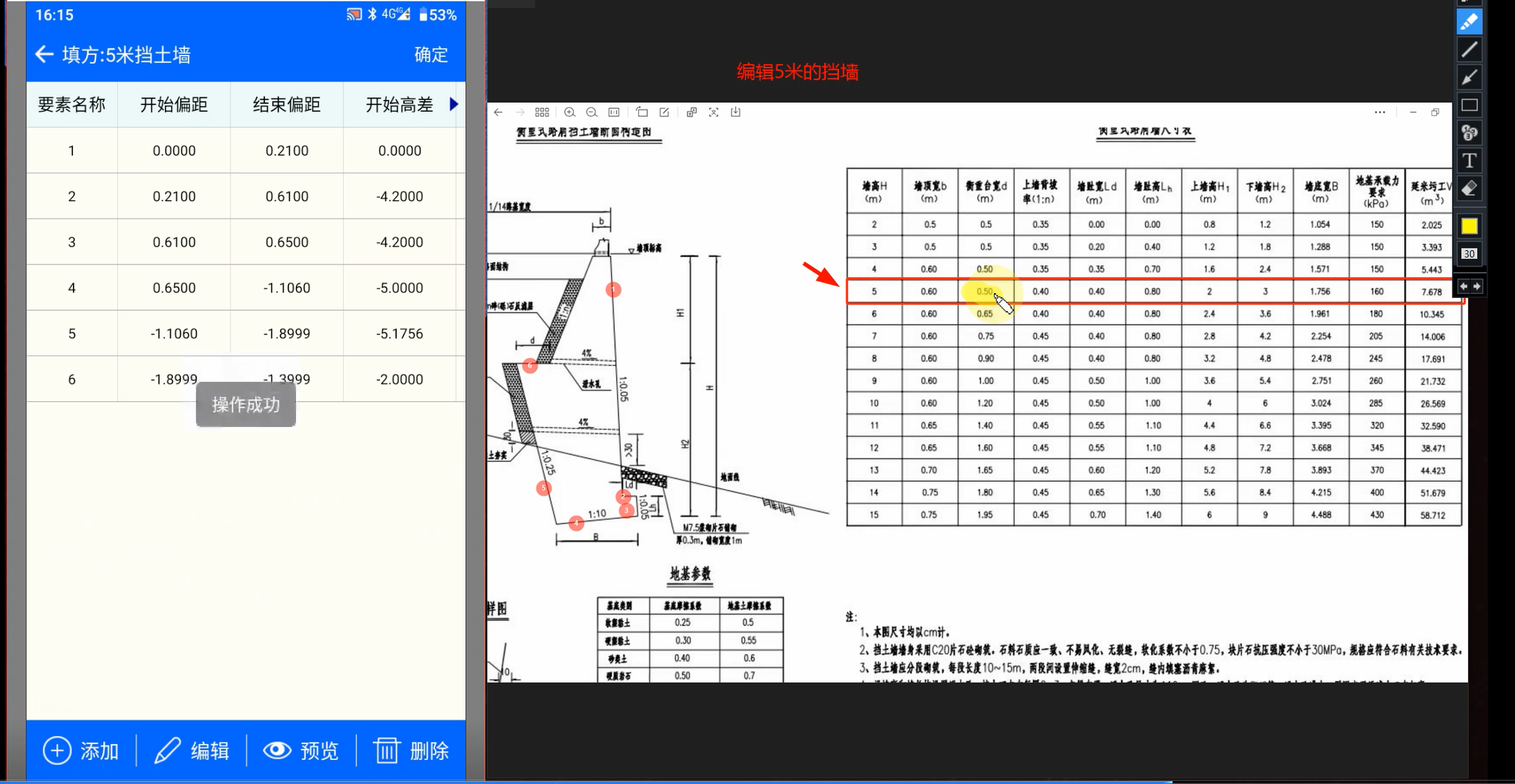The width and height of the screenshot is (1515, 784).
Task: Select the eraser tool
Action: pyautogui.click(x=1469, y=189)
